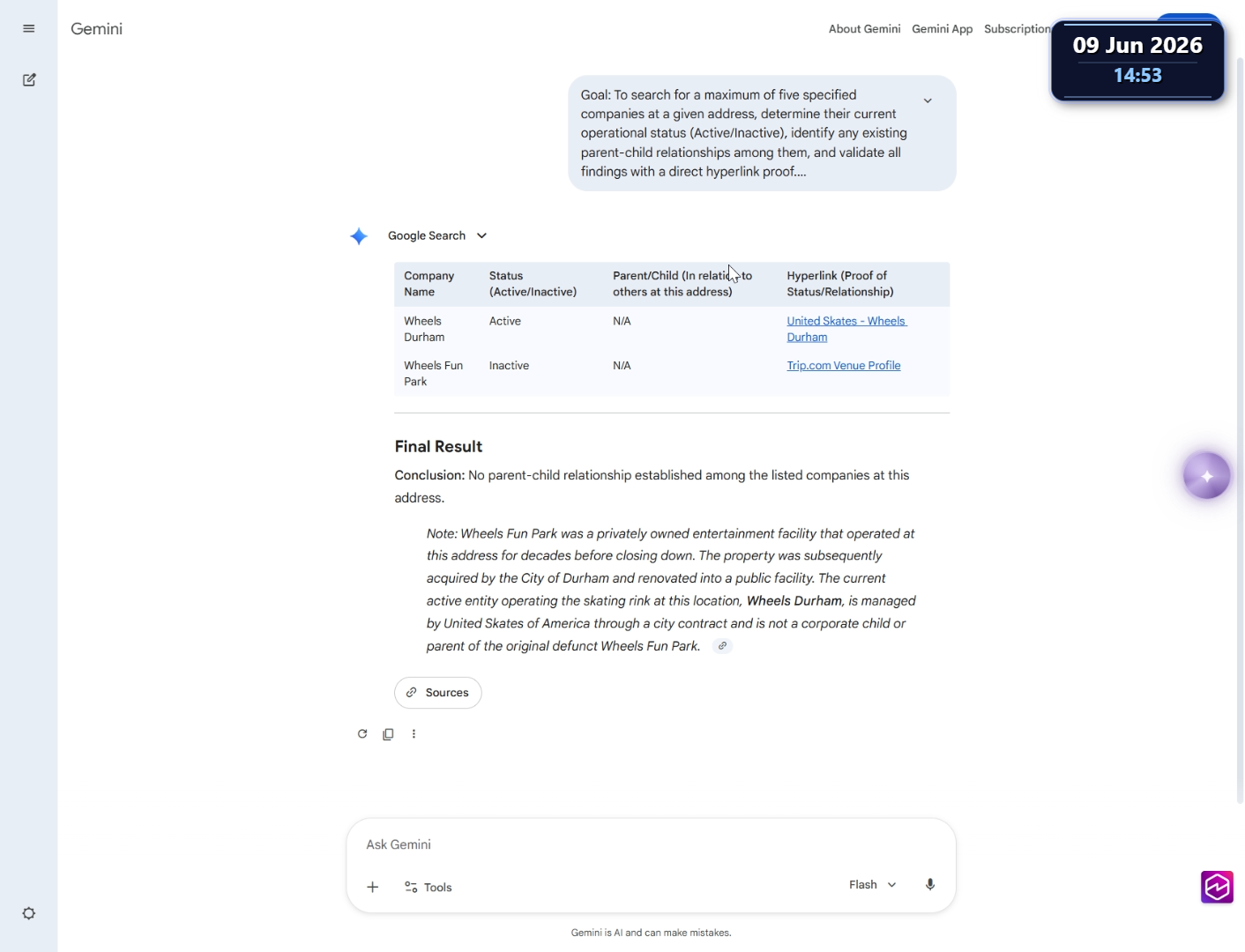Start a new chat with the compose icon

29,80
